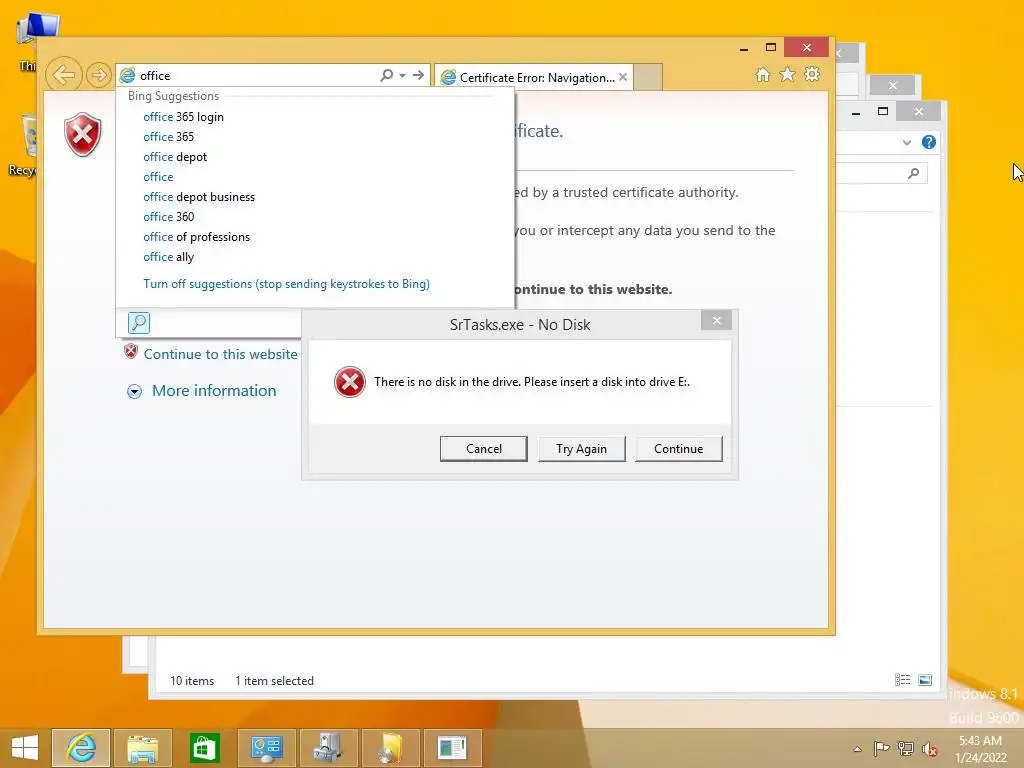The width and height of the screenshot is (1024, 768).
Task: Open Action Center flag icon
Action: tap(881, 748)
